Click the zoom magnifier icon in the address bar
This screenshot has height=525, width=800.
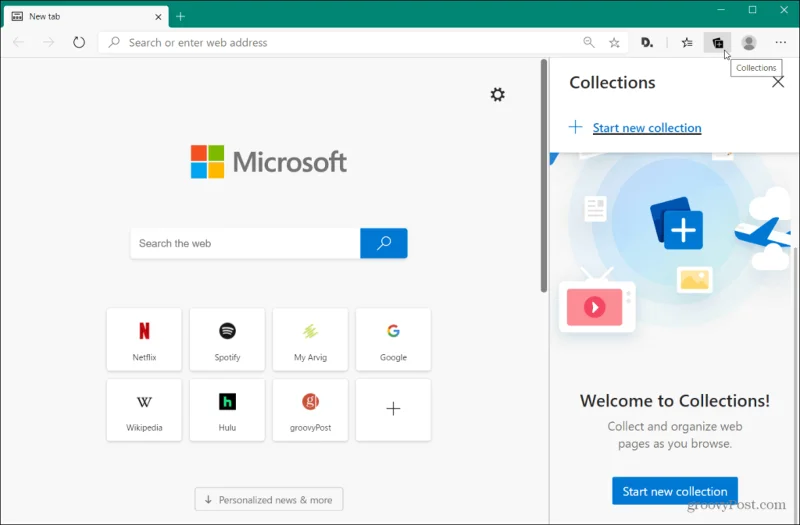pos(589,42)
